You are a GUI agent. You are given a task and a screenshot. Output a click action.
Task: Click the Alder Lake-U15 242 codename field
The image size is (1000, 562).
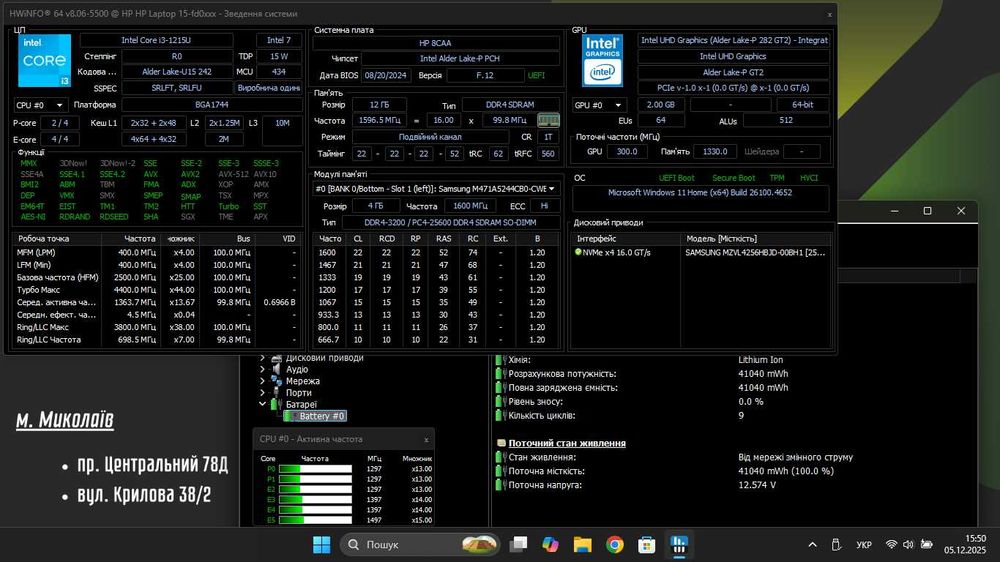click(177, 72)
